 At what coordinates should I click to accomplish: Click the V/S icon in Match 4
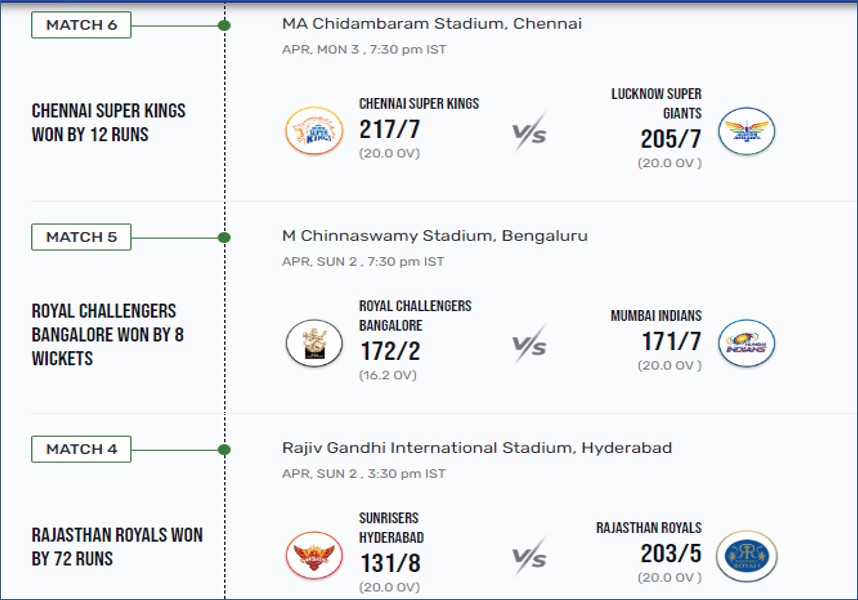[529, 557]
